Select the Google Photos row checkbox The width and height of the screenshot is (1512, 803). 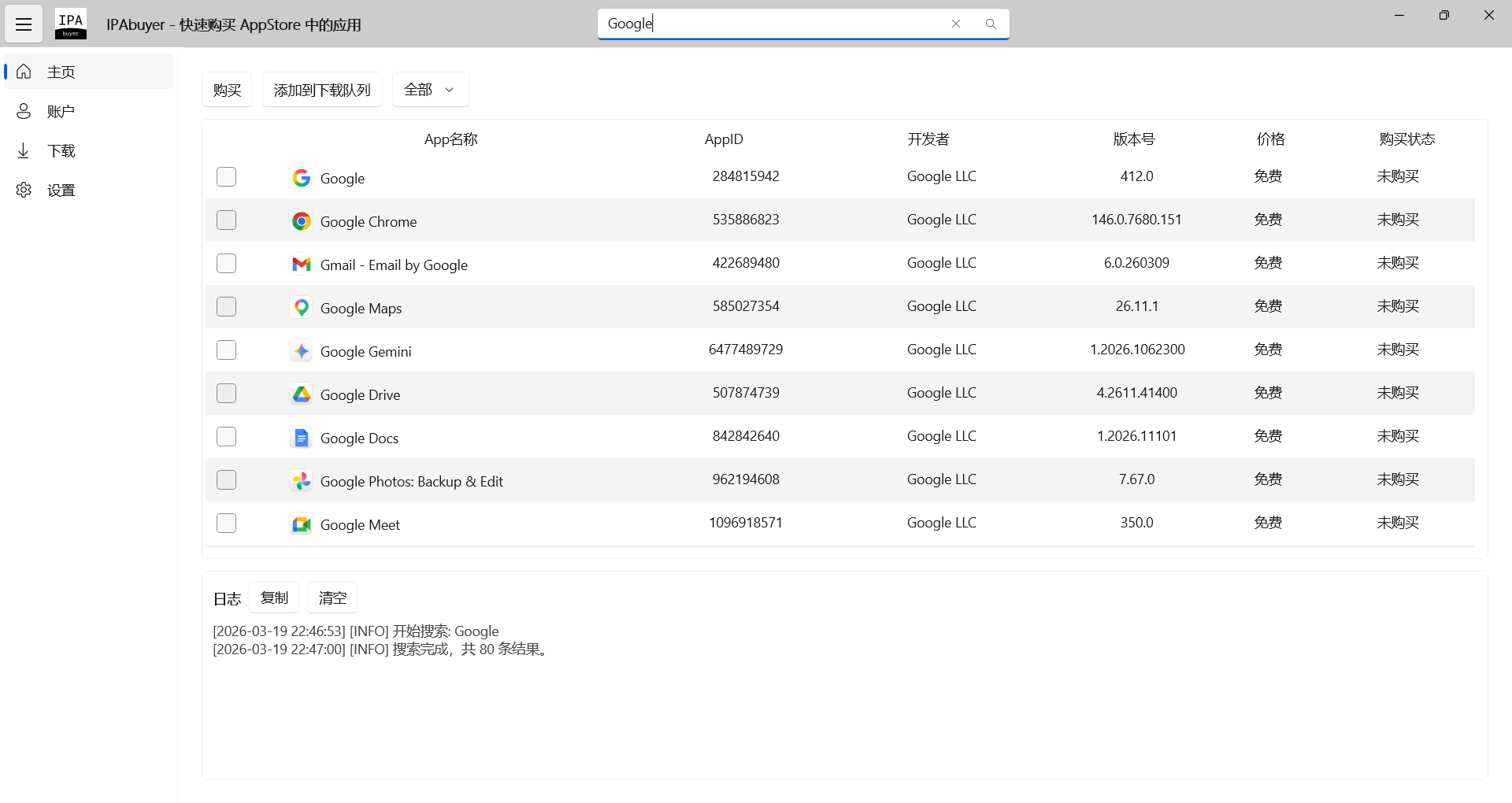pyautogui.click(x=226, y=480)
